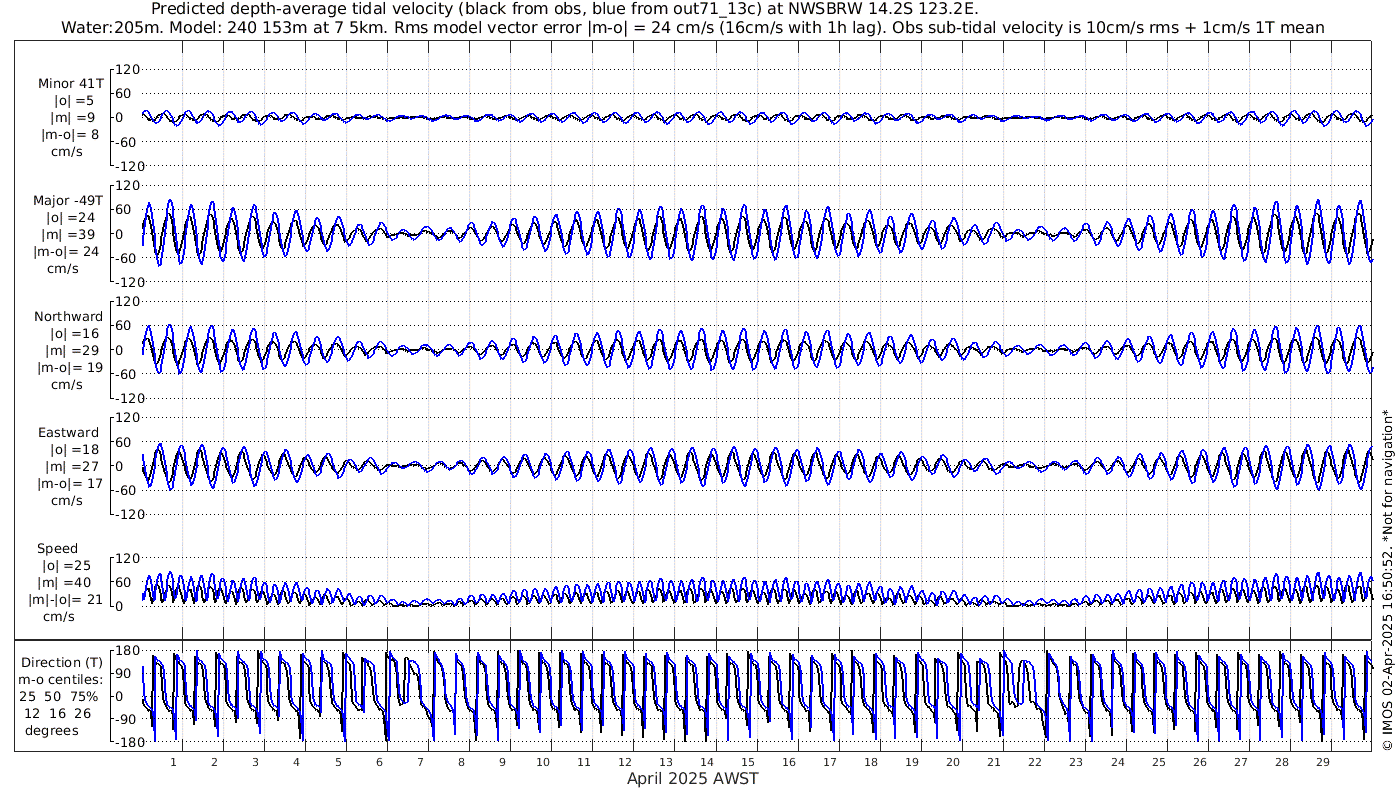
Task: Click the 'm-o centiles:' label
Action: (x=62, y=680)
